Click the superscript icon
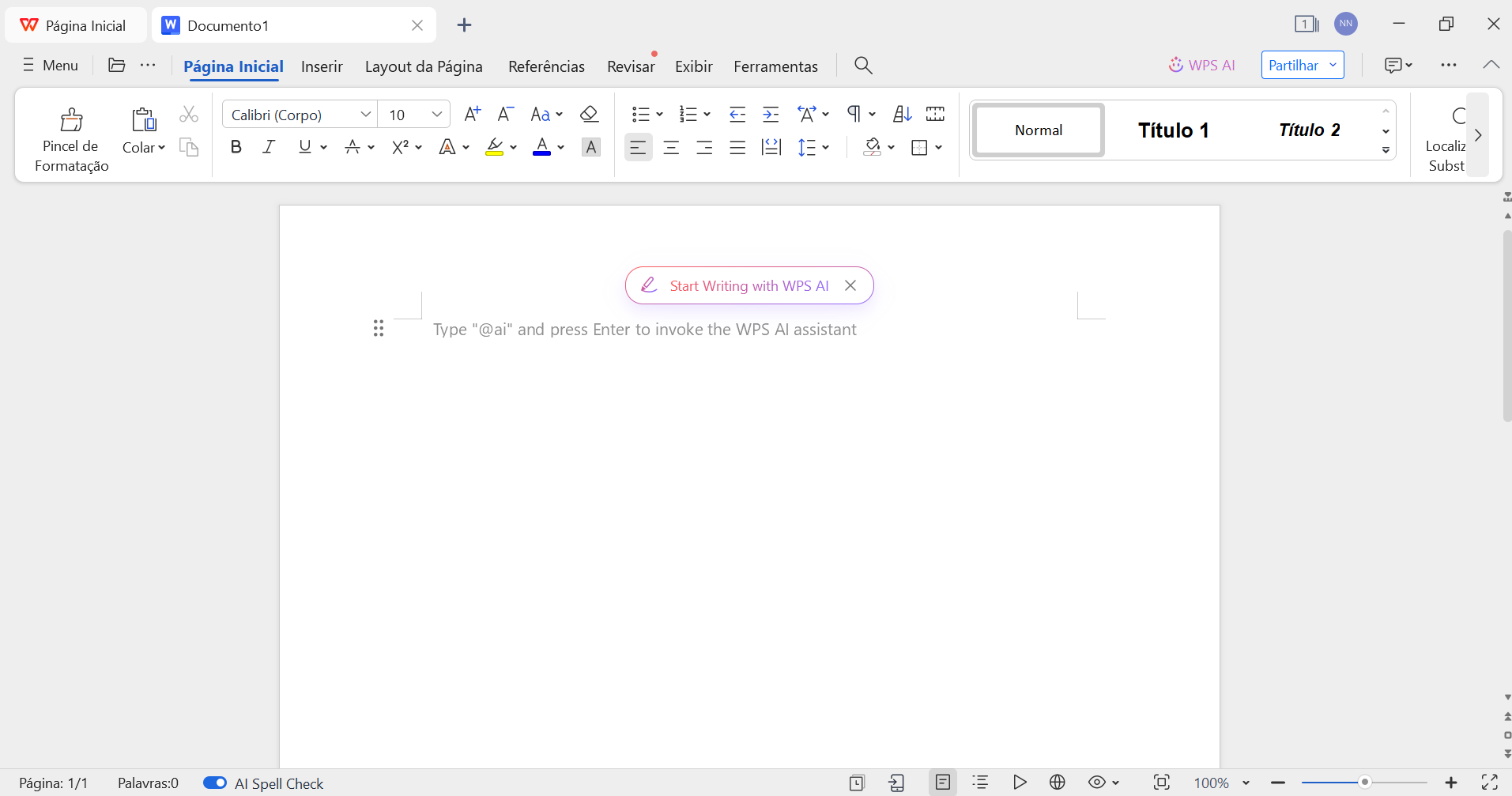The width and height of the screenshot is (1512, 796). coord(402,146)
